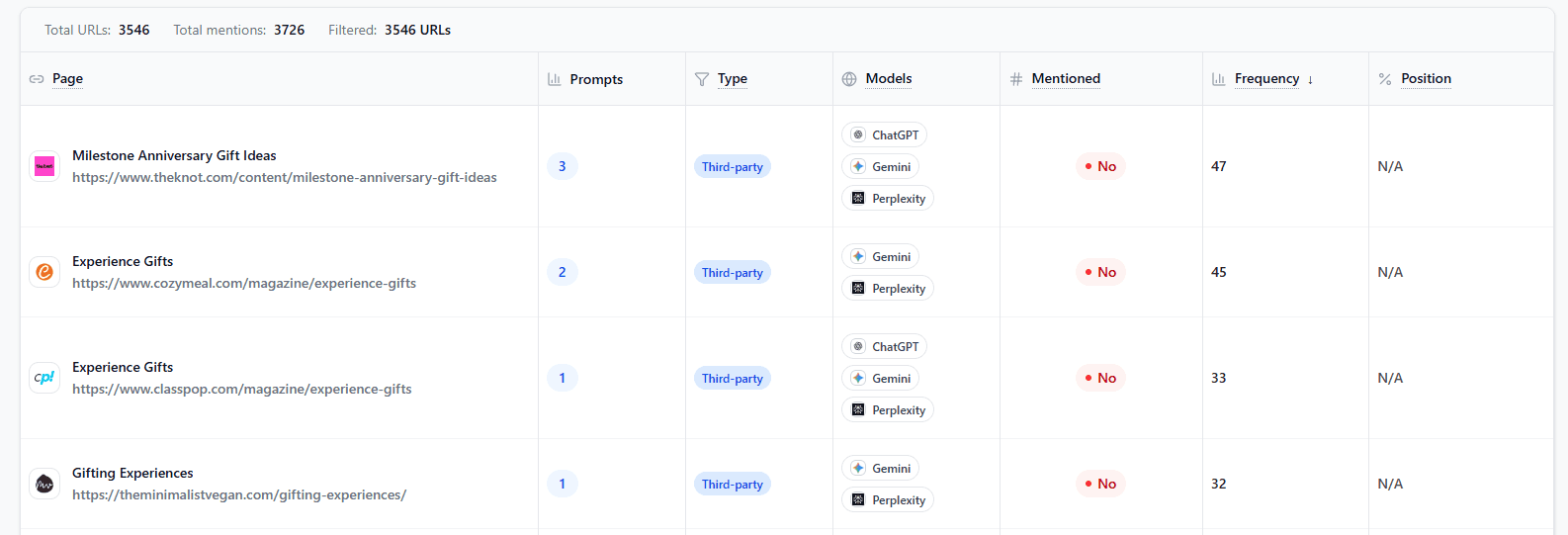Click the prompts count badge 3
1568x535 pixels.
563,166
